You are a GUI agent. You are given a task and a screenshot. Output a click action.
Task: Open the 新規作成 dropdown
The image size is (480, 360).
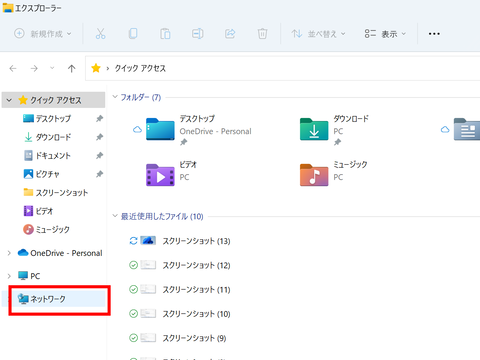point(43,34)
